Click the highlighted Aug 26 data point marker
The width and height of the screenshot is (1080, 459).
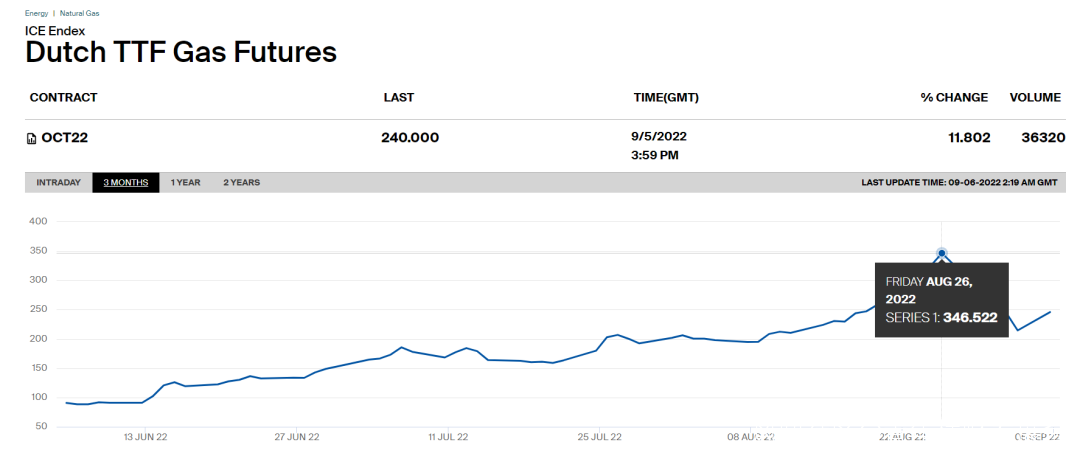(x=942, y=253)
